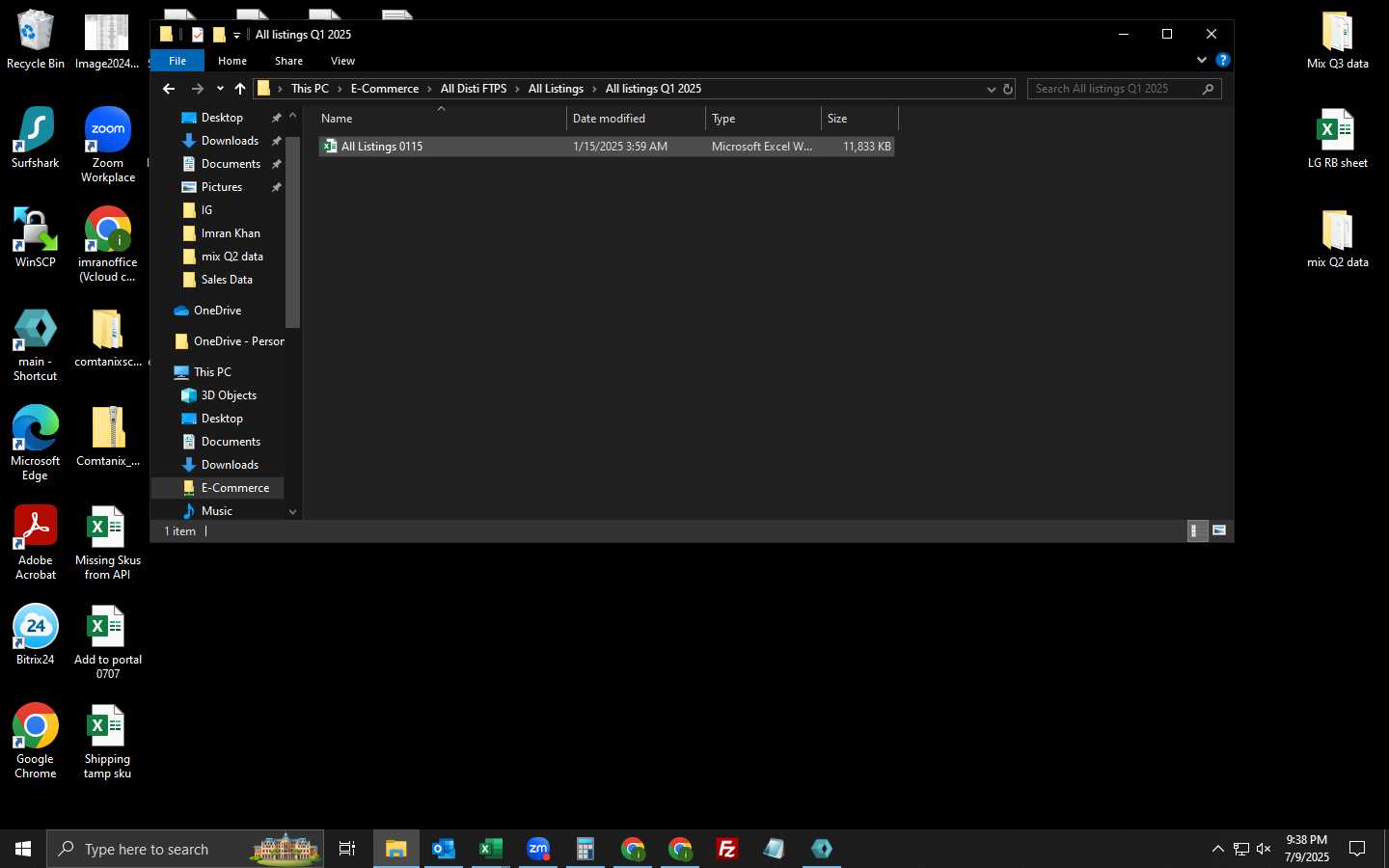Sort files by the Date modified column

[x=637, y=119]
